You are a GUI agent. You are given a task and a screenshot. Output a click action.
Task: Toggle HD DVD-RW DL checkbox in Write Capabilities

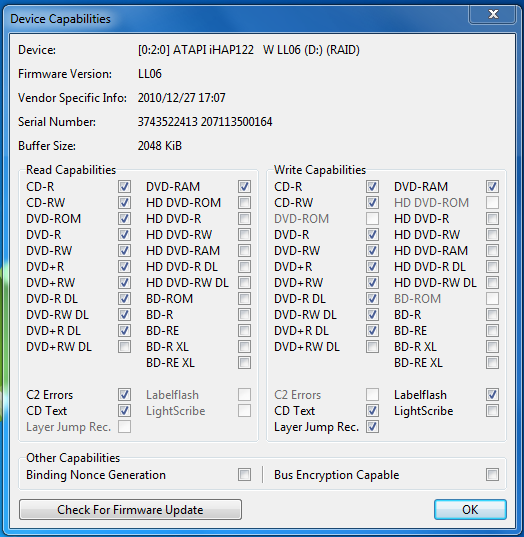pos(492,283)
